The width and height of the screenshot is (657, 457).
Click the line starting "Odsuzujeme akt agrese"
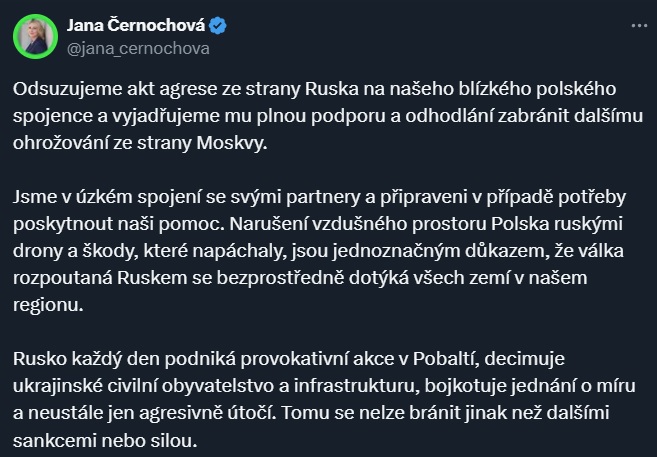(314, 89)
